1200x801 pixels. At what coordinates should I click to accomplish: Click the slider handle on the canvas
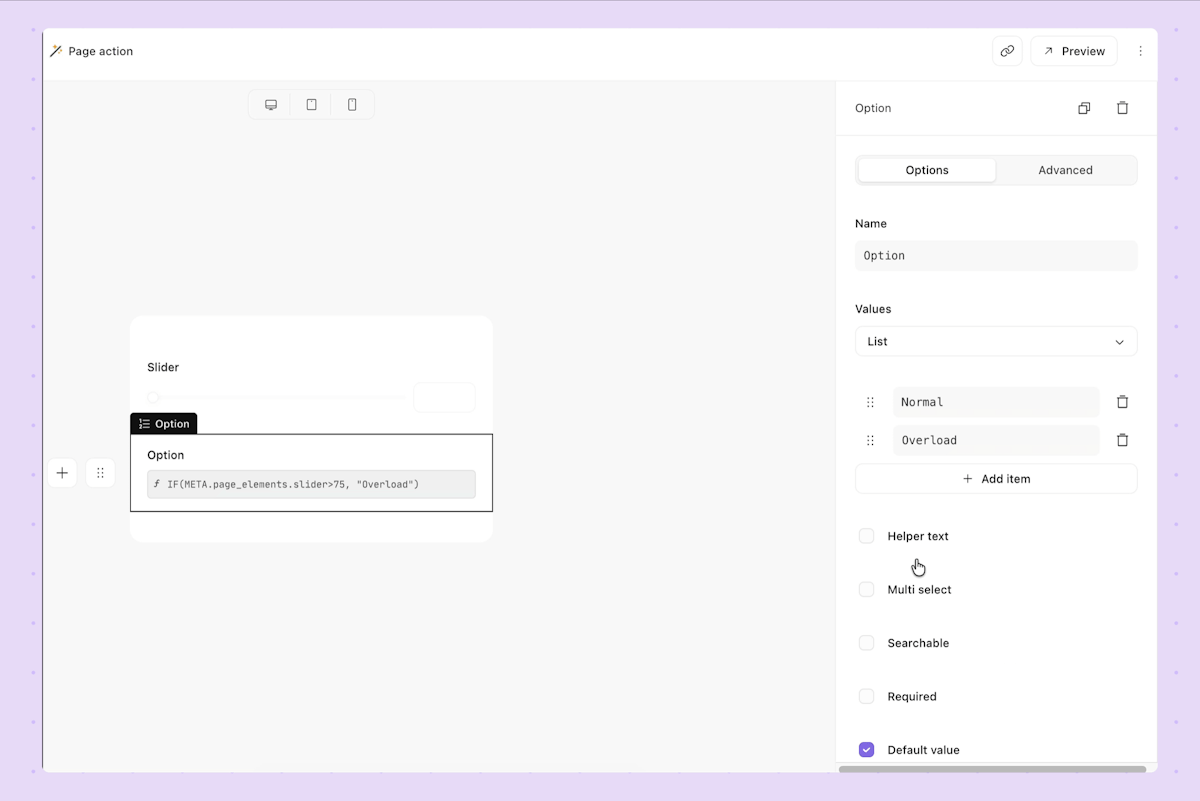point(153,397)
